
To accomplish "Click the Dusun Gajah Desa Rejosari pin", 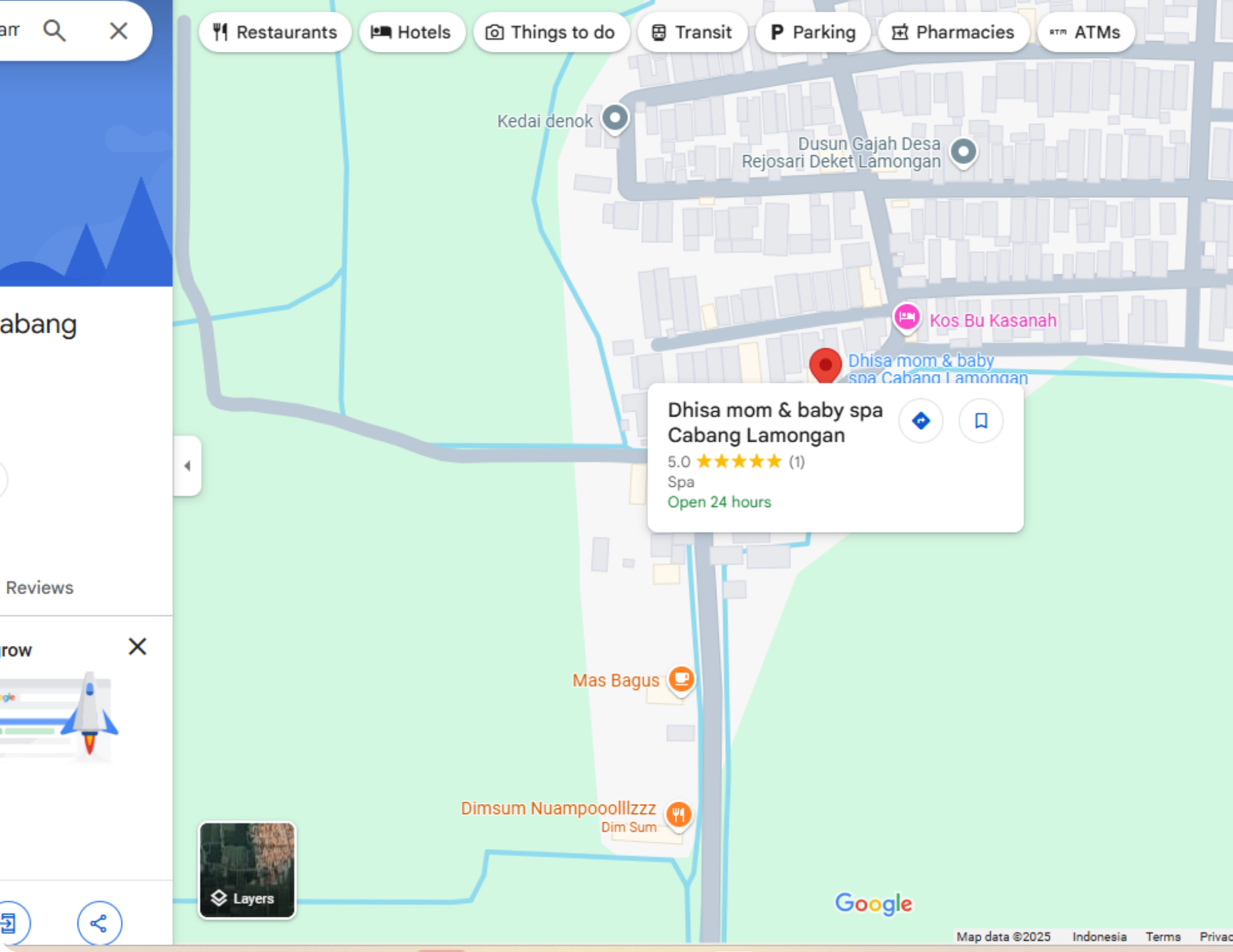I will click(x=964, y=152).
